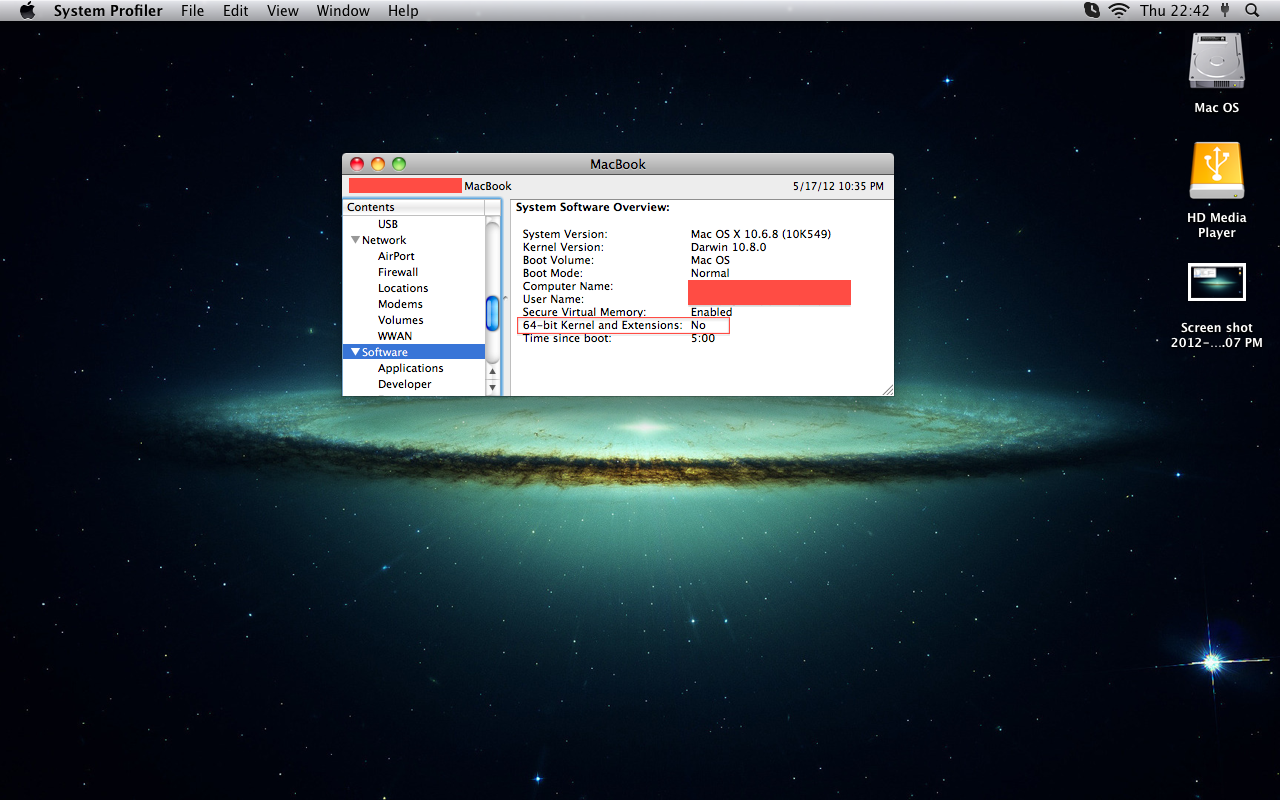Select Modems under Network

pos(400,304)
